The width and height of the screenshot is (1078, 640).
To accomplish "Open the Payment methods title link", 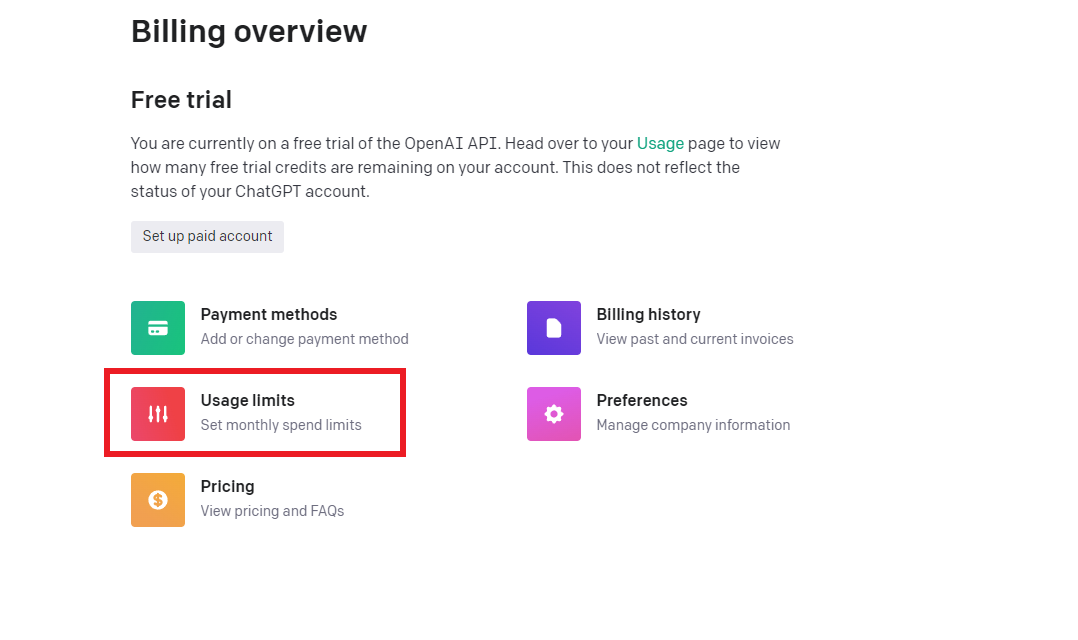I will click(268, 315).
